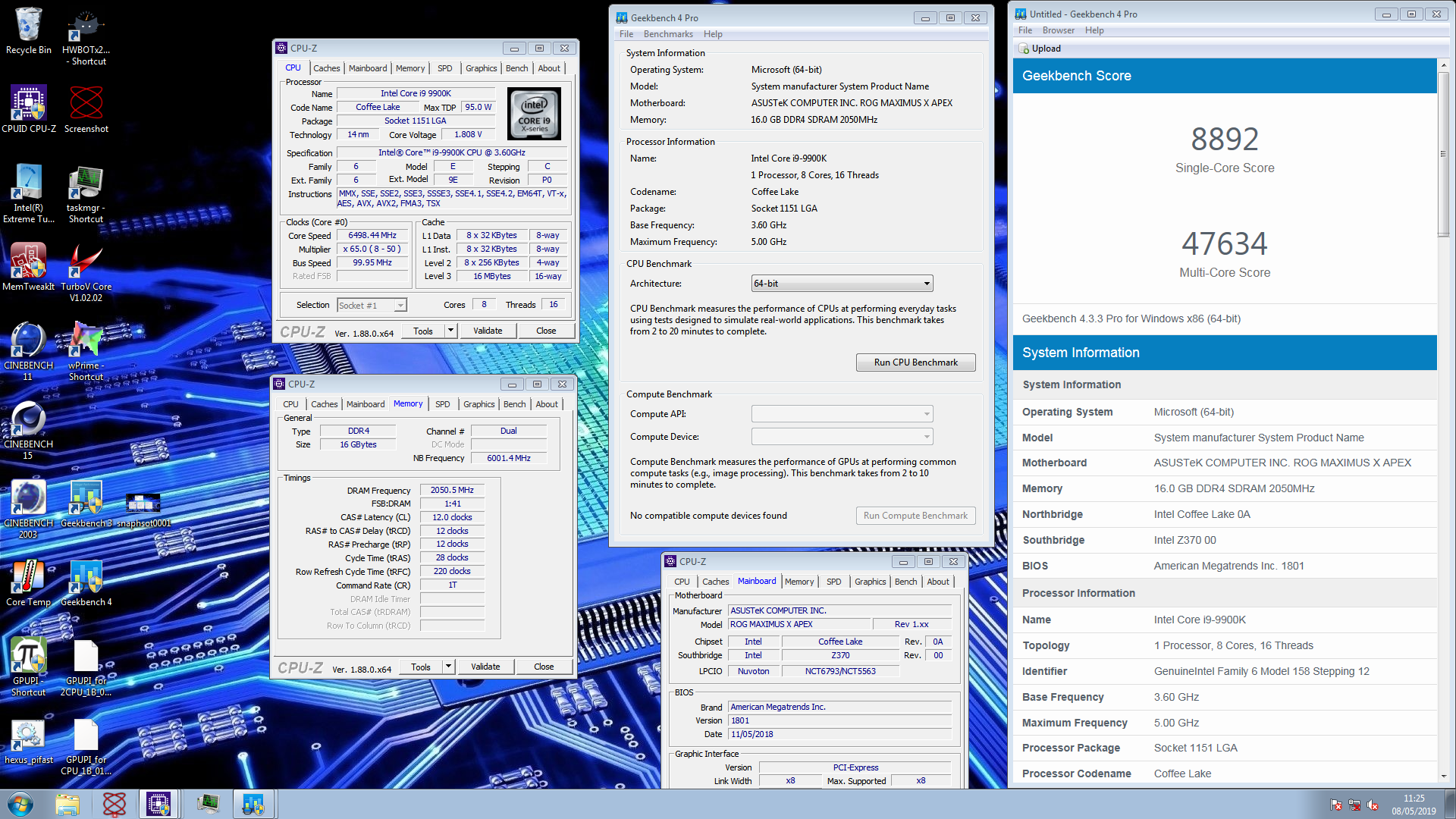This screenshot has height=819, width=1456.
Task: Launch the Core Temp desktop icon
Action: pyautogui.click(x=28, y=583)
